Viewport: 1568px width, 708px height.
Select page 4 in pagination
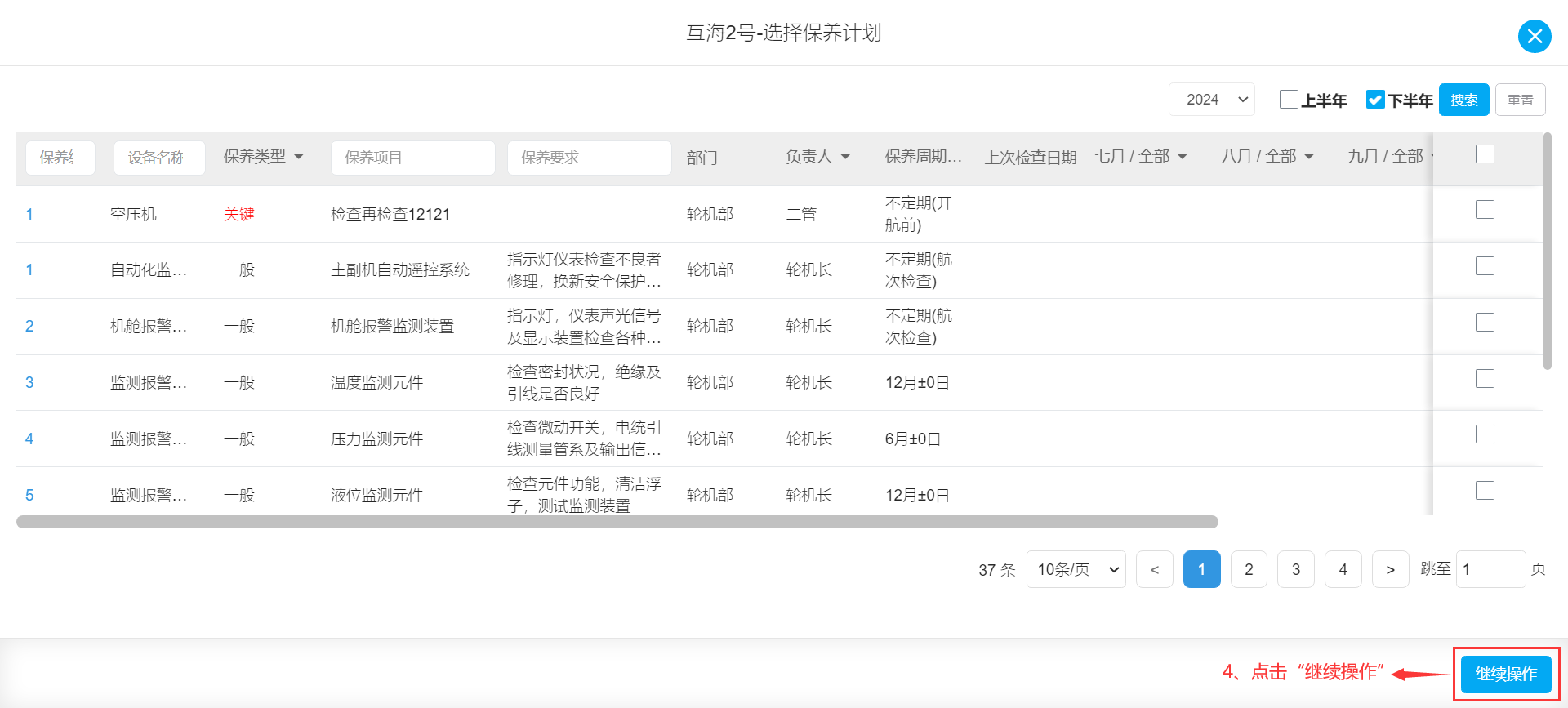tap(1343, 569)
